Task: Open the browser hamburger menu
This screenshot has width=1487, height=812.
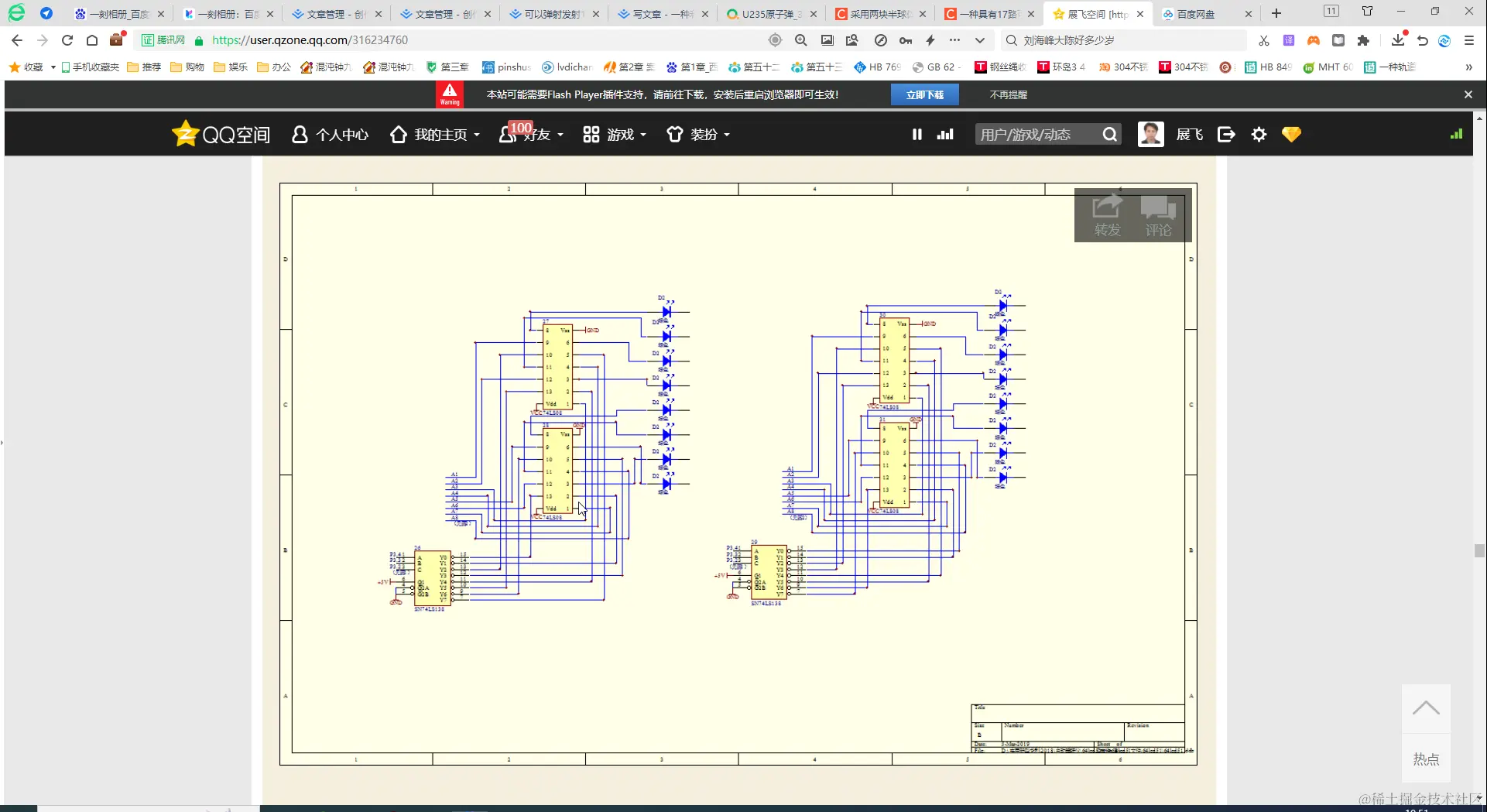Action: pos(1469,40)
